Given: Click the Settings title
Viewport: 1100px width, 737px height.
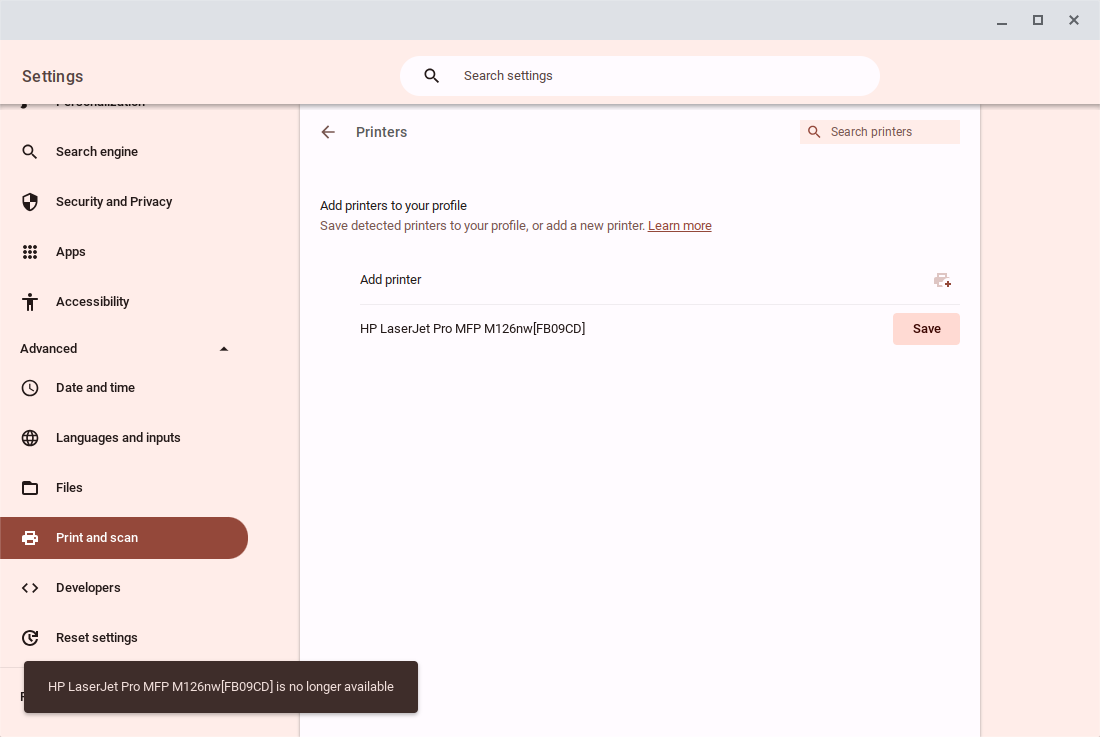Looking at the screenshot, I should coord(53,76).
